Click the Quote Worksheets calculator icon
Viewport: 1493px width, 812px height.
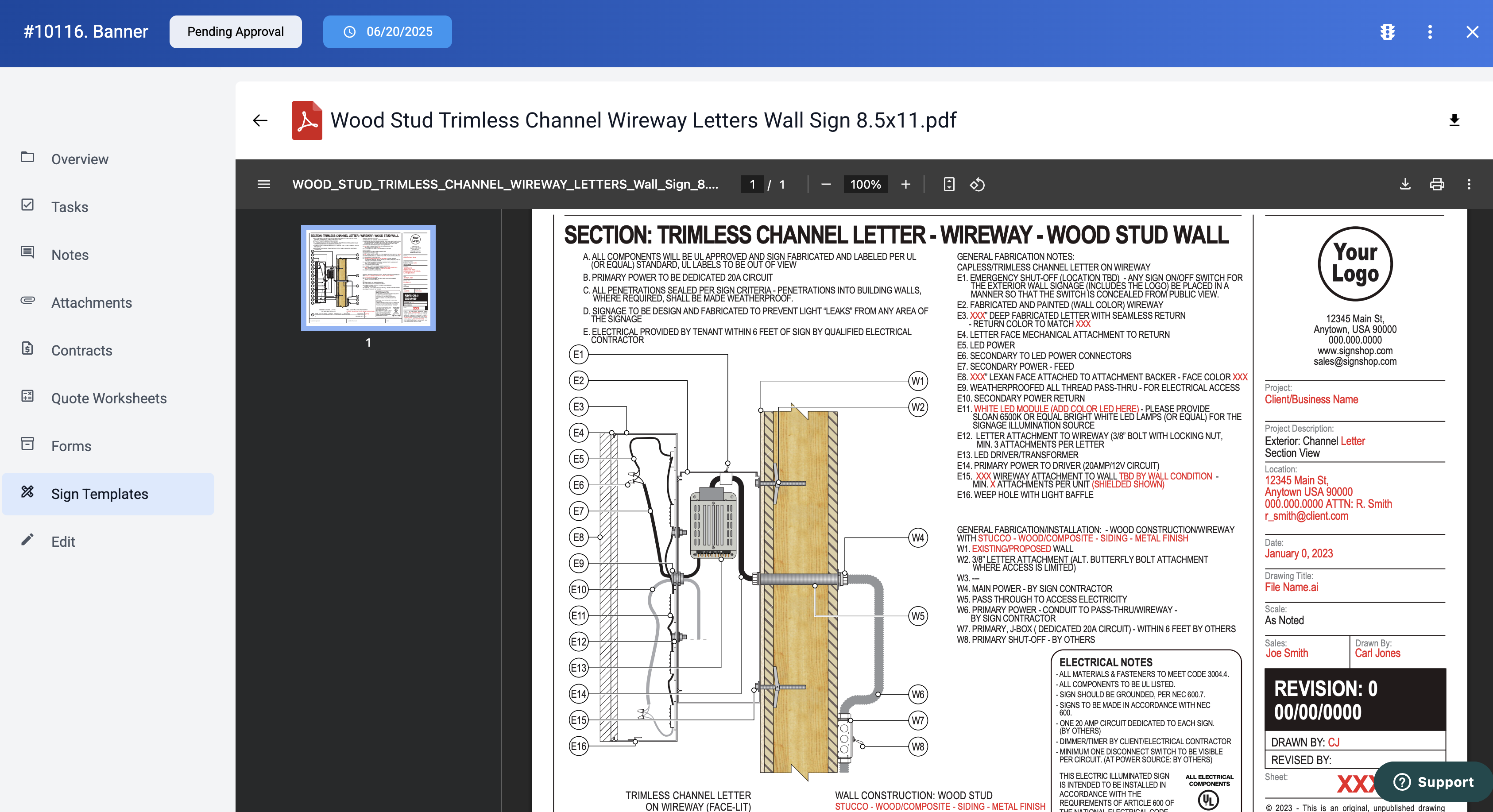pyautogui.click(x=27, y=396)
